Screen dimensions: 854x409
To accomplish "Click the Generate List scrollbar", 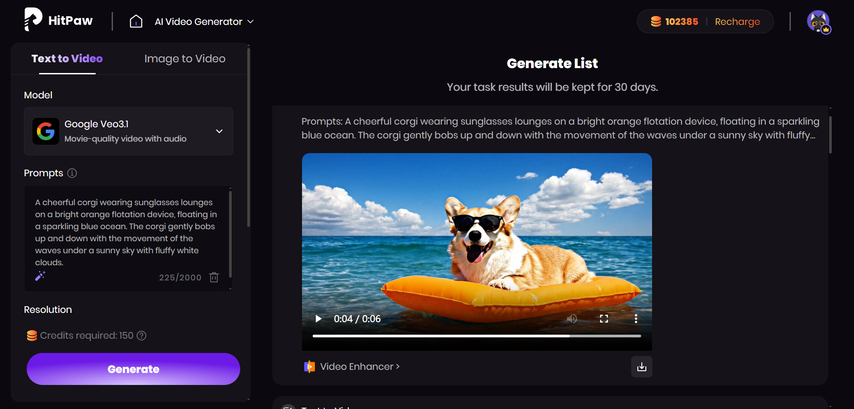I will click(831, 133).
